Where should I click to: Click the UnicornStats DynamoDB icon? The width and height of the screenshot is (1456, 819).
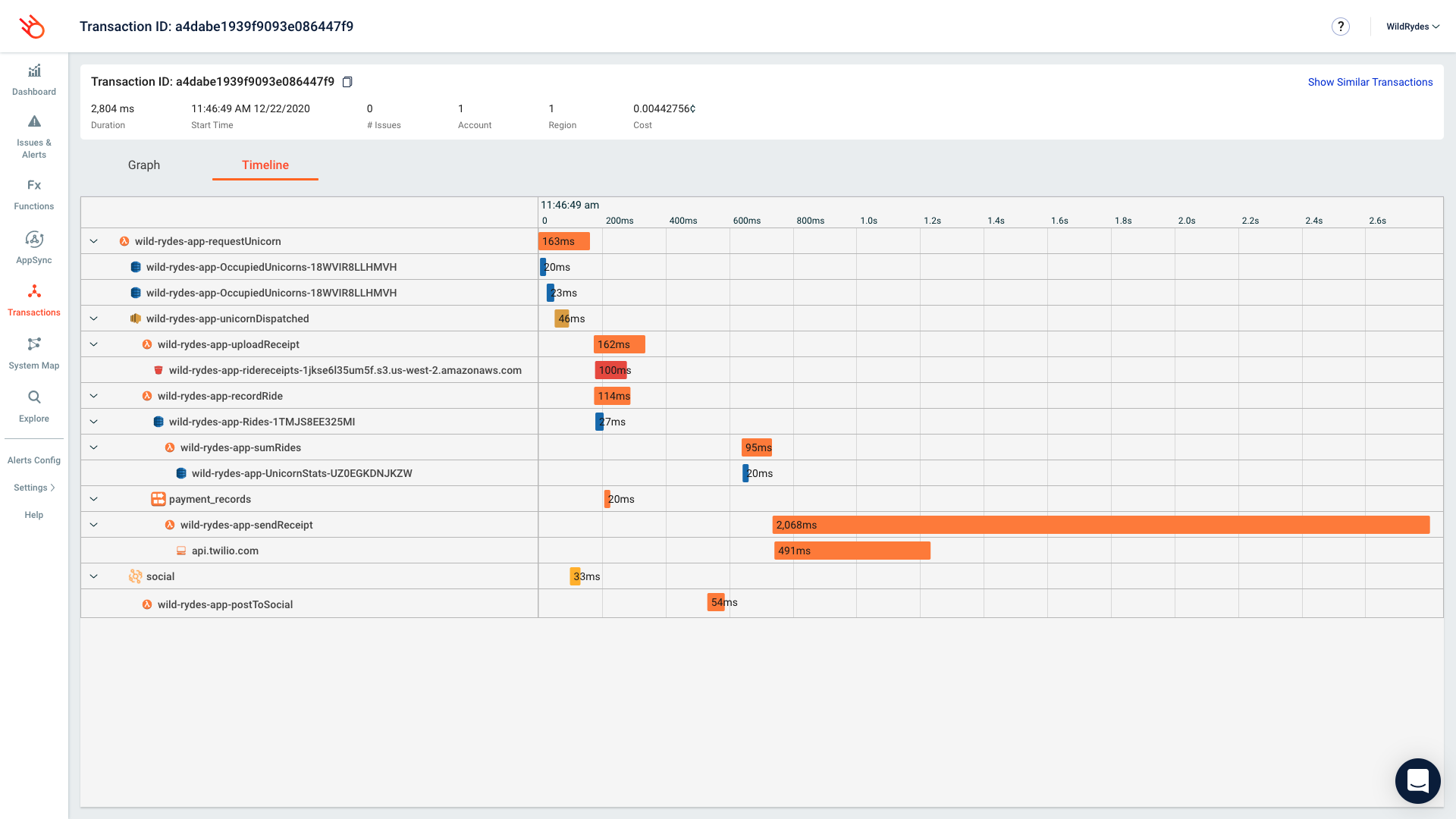tap(181, 473)
